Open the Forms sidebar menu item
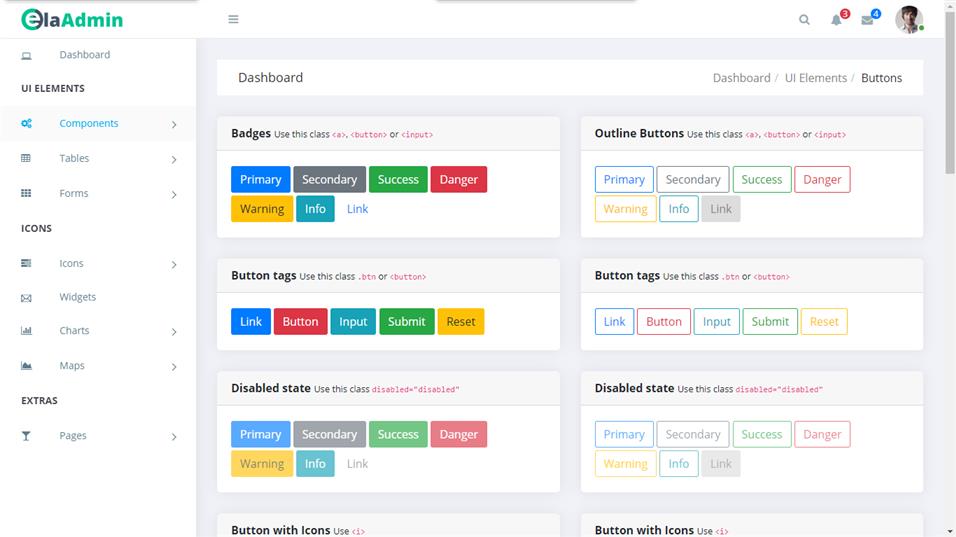Screen dimensions: 956x537 [74, 194]
